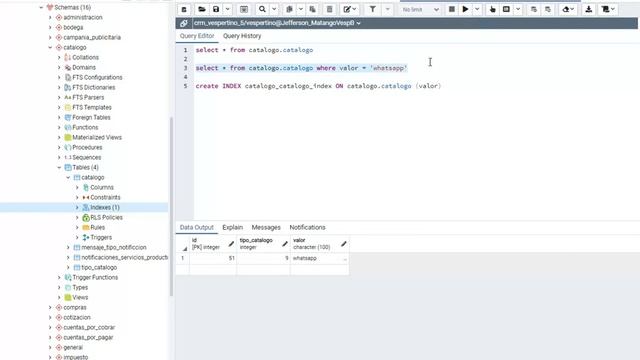
Task: Select the Constraints tree item
Action: 105,198
